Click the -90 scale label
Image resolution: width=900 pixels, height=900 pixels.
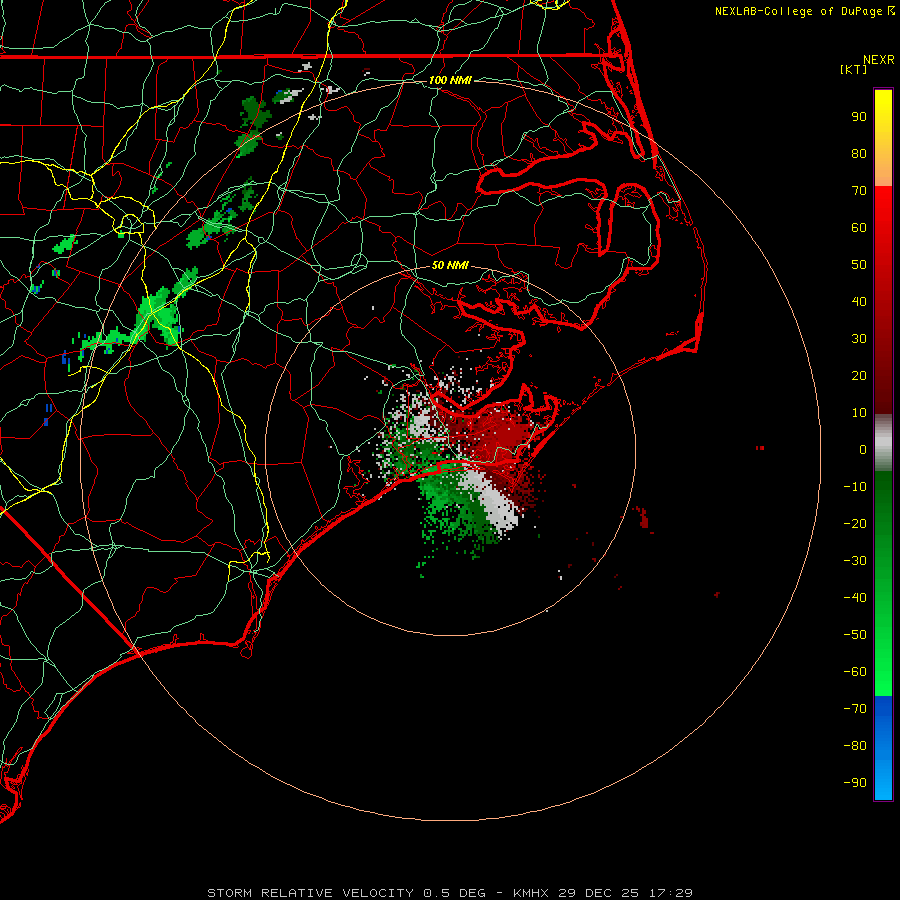click(x=855, y=783)
